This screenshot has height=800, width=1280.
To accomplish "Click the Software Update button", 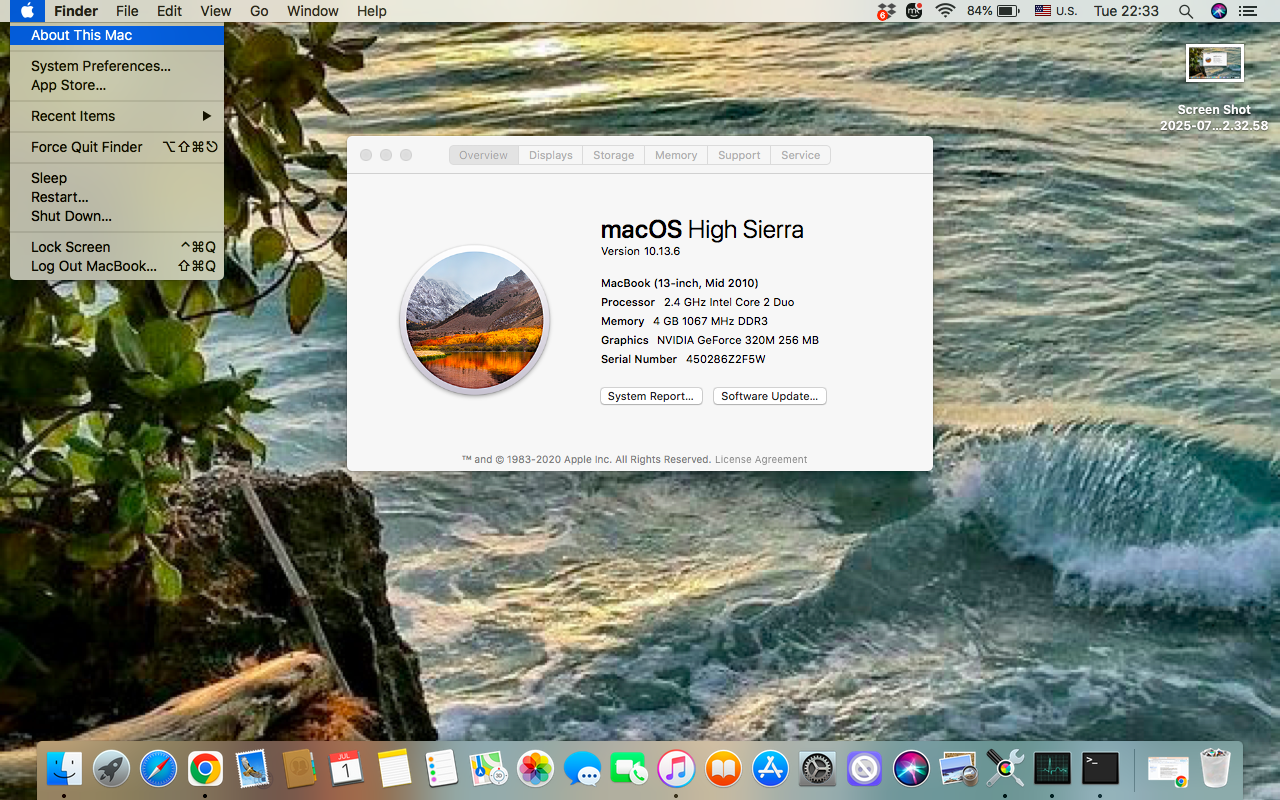I will point(769,396).
